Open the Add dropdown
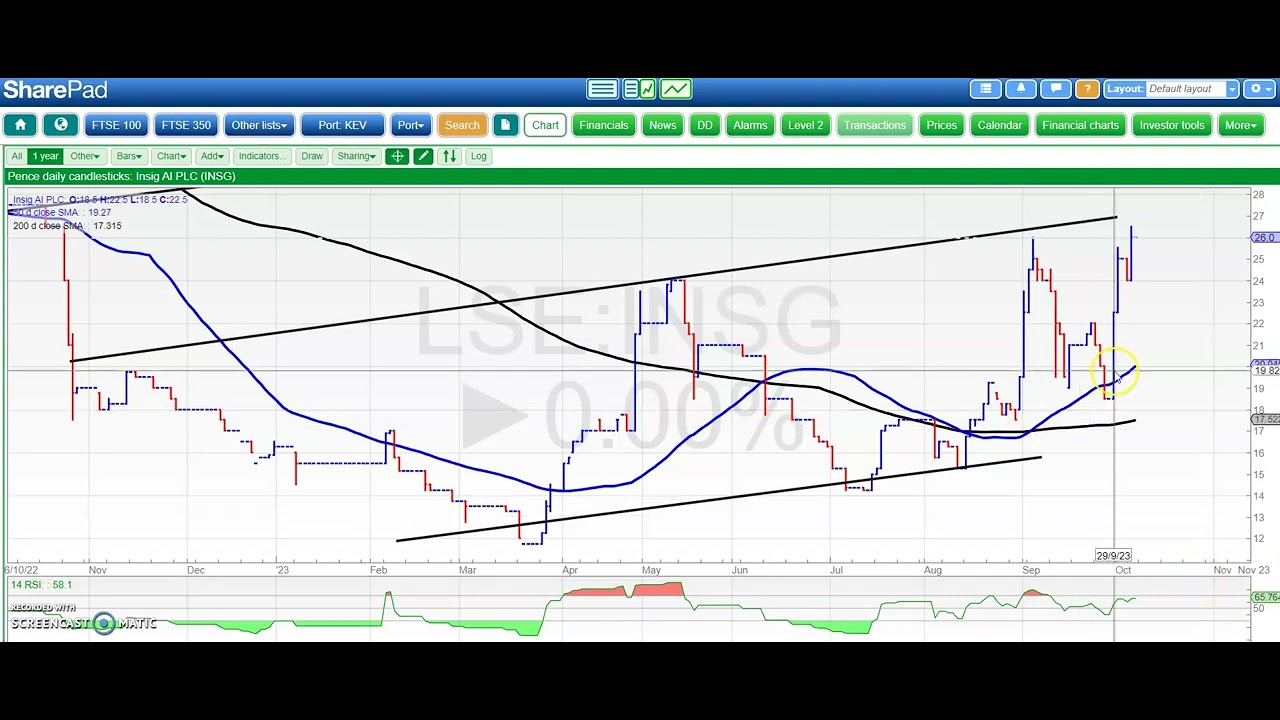 coord(212,156)
